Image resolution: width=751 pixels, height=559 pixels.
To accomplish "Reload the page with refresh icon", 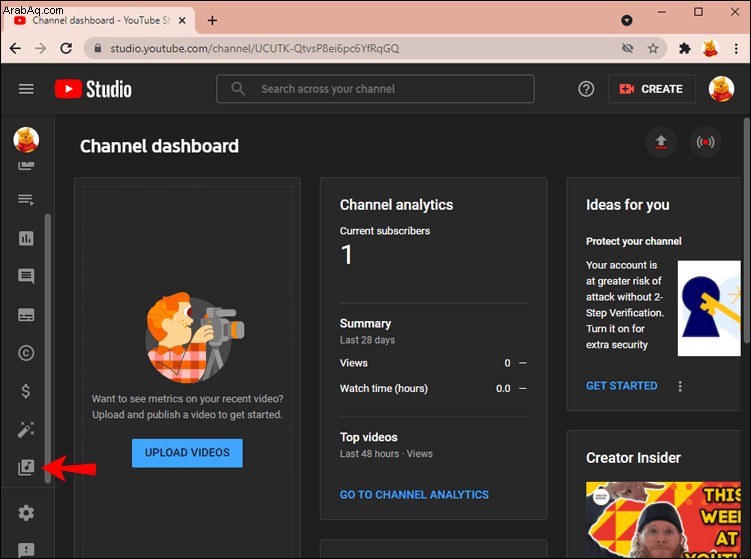I will [x=66, y=48].
